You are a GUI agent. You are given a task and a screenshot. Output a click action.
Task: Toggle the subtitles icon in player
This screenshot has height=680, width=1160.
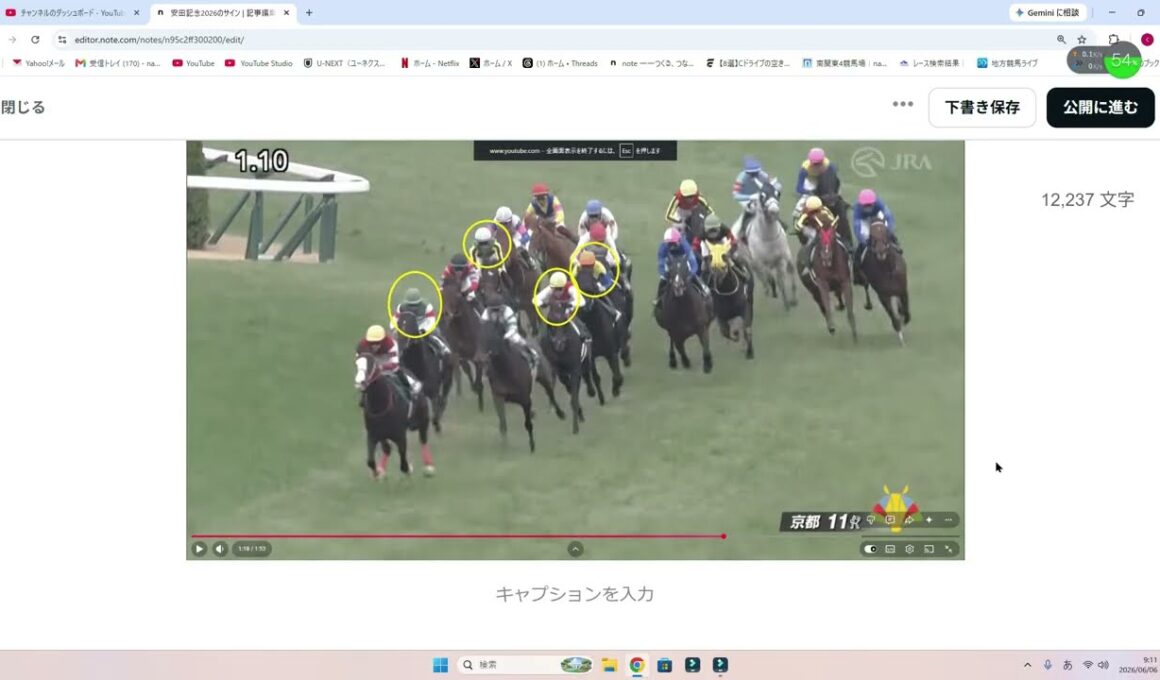click(x=890, y=549)
